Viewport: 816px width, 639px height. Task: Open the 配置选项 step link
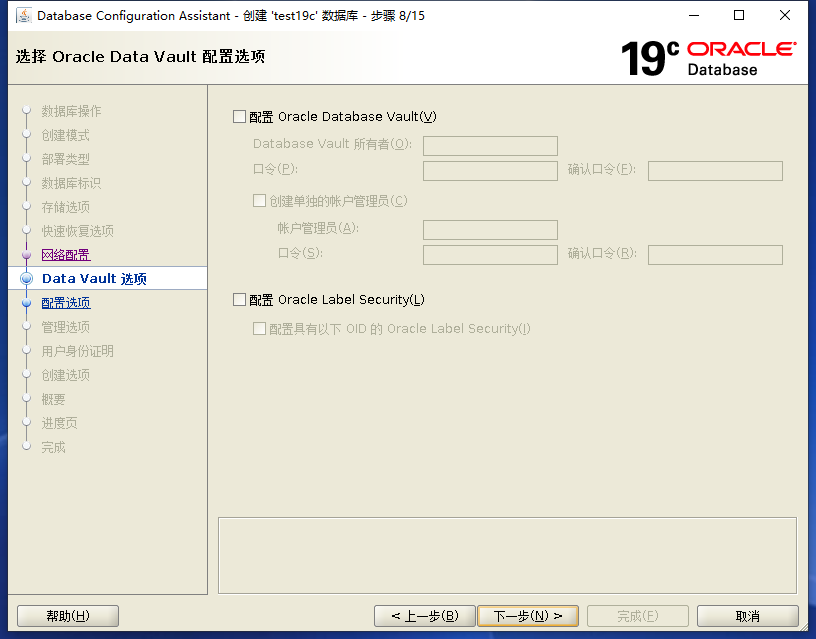[66, 303]
